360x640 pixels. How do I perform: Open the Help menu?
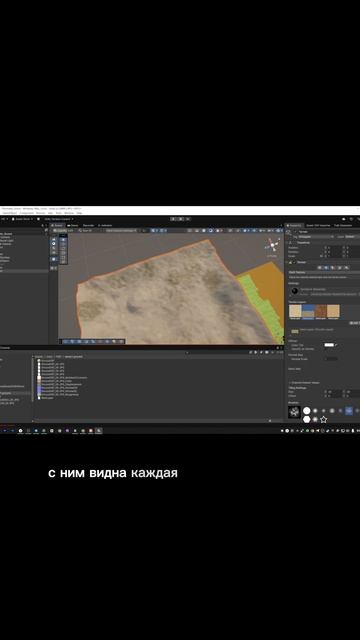point(79,213)
